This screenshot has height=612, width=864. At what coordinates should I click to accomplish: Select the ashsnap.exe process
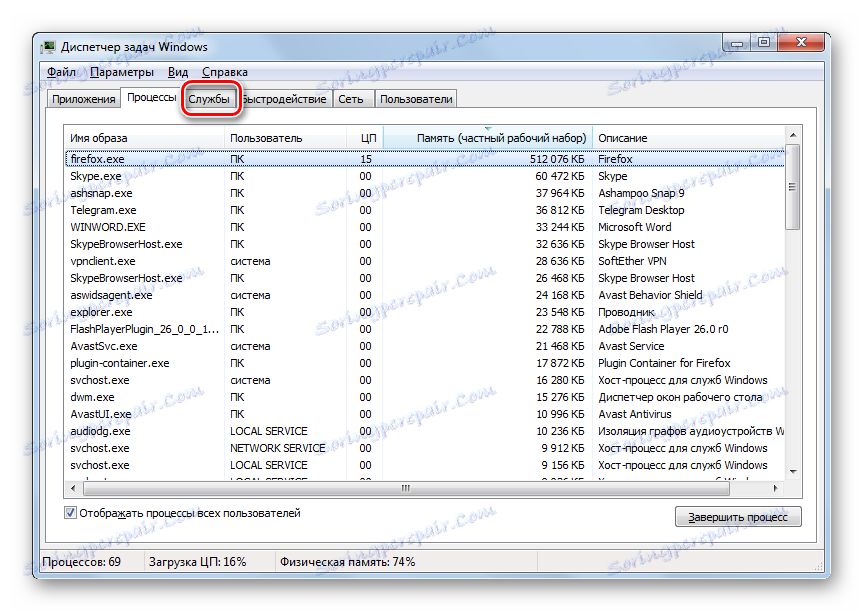point(424,193)
